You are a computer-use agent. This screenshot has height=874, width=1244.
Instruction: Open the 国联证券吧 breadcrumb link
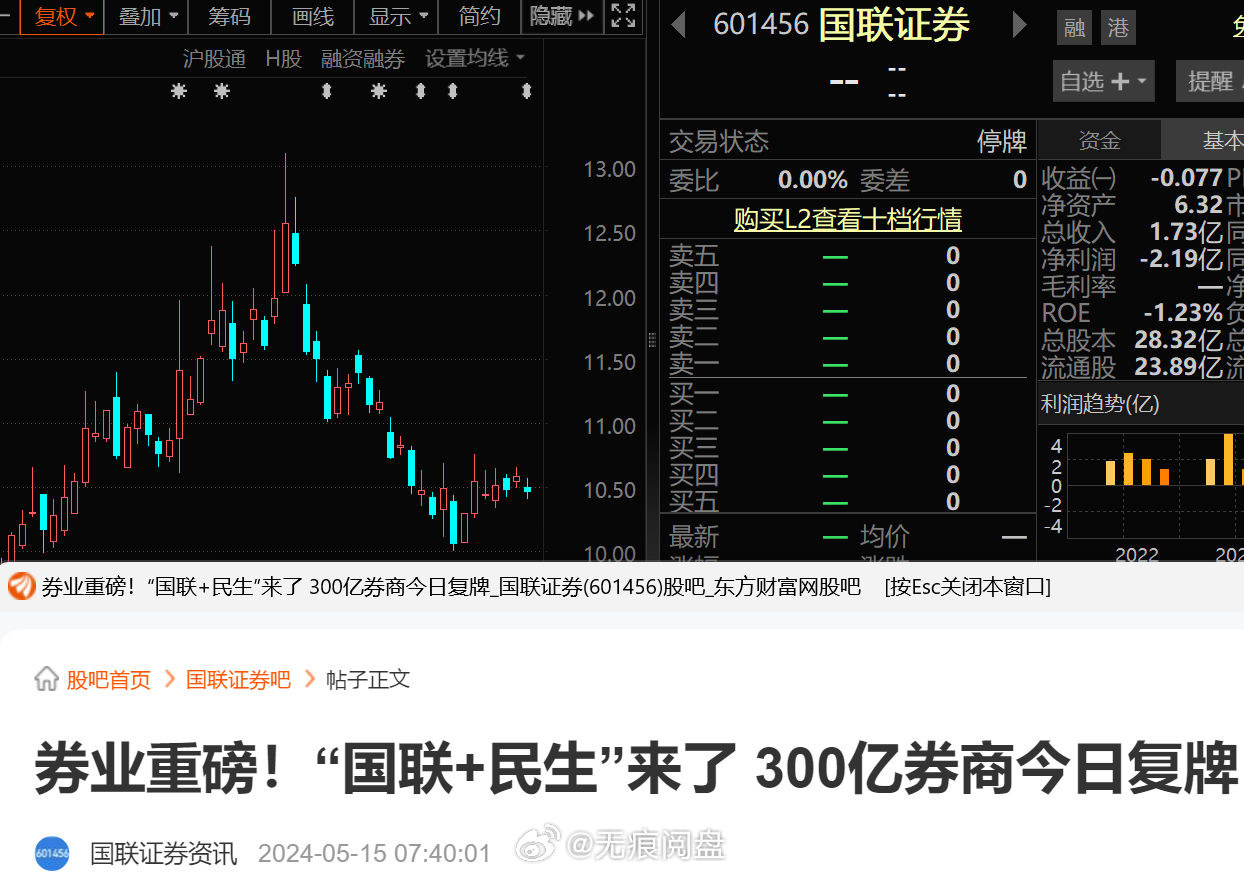coord(238,680)
